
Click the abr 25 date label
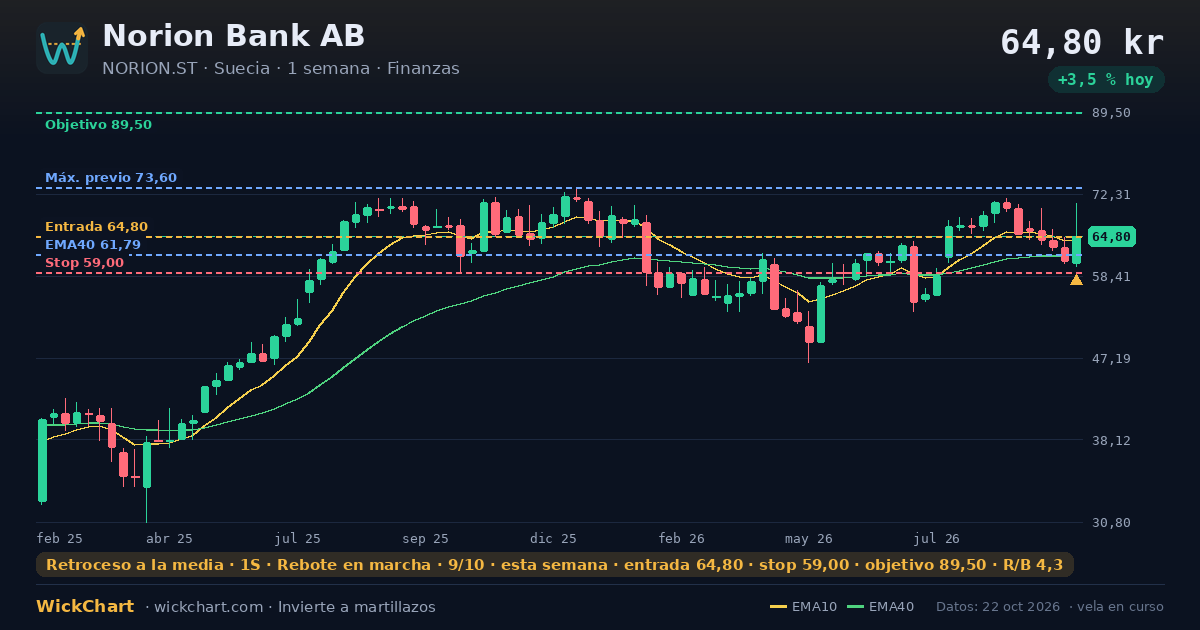[169, 538]
